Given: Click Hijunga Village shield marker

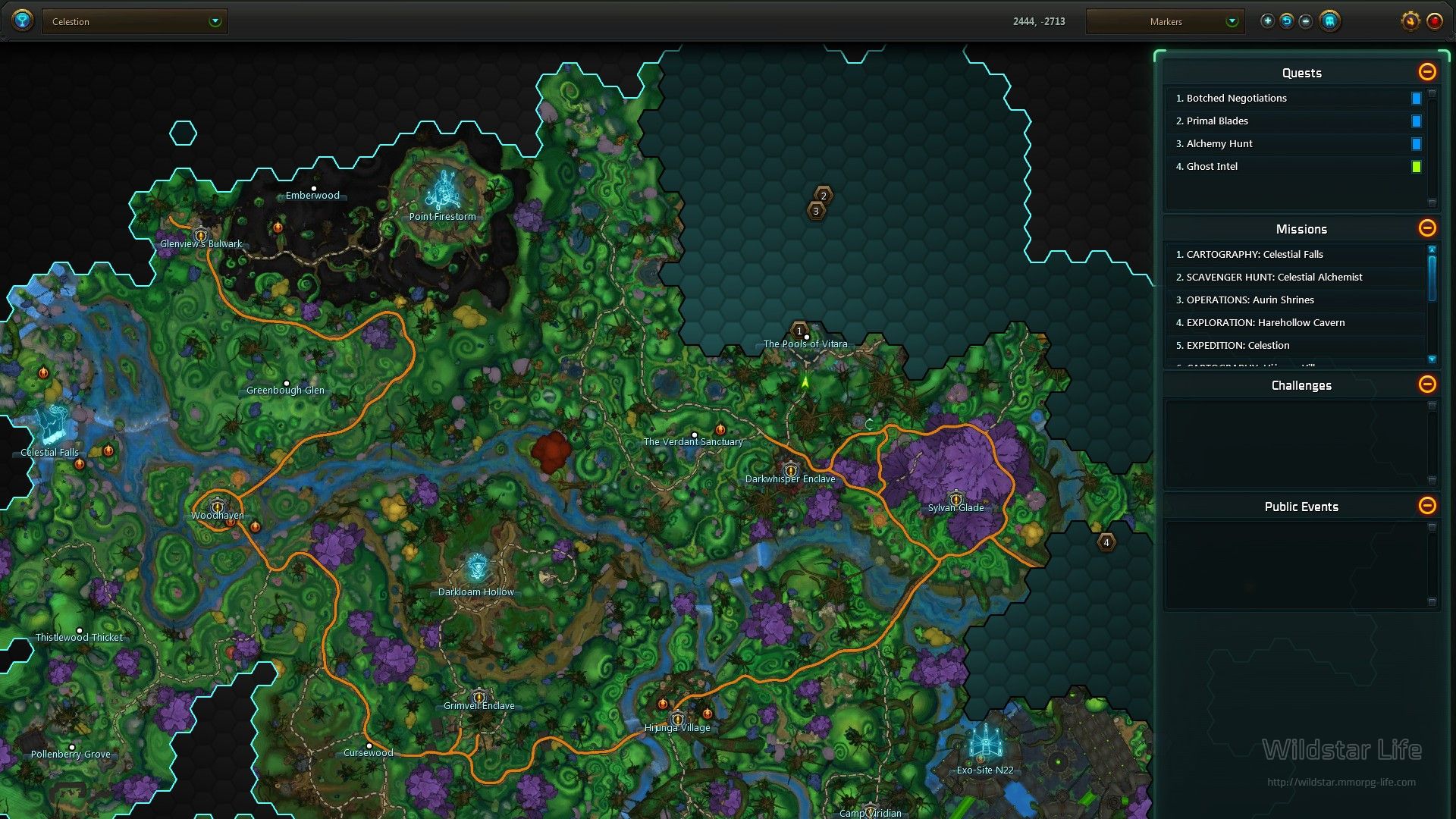Looking at the screenshot, I should click(677, 719).
